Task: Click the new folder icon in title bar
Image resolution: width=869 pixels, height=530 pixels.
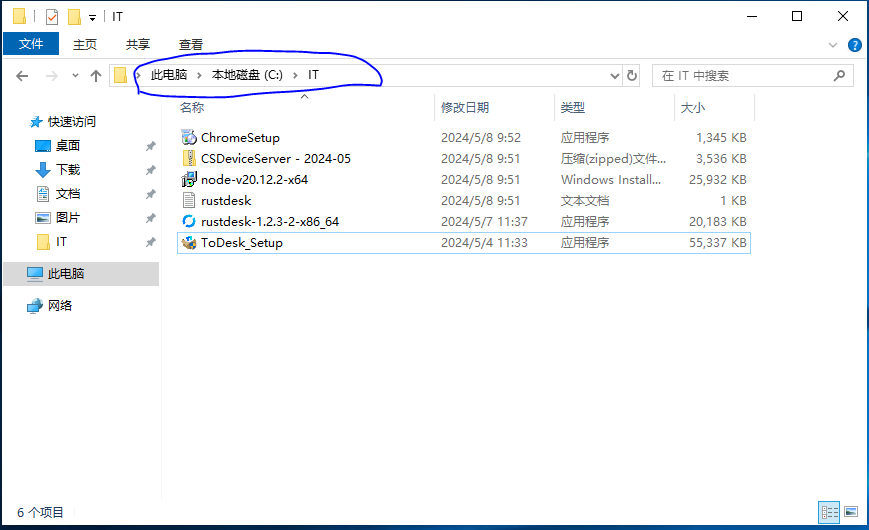Action: point(74,17)
